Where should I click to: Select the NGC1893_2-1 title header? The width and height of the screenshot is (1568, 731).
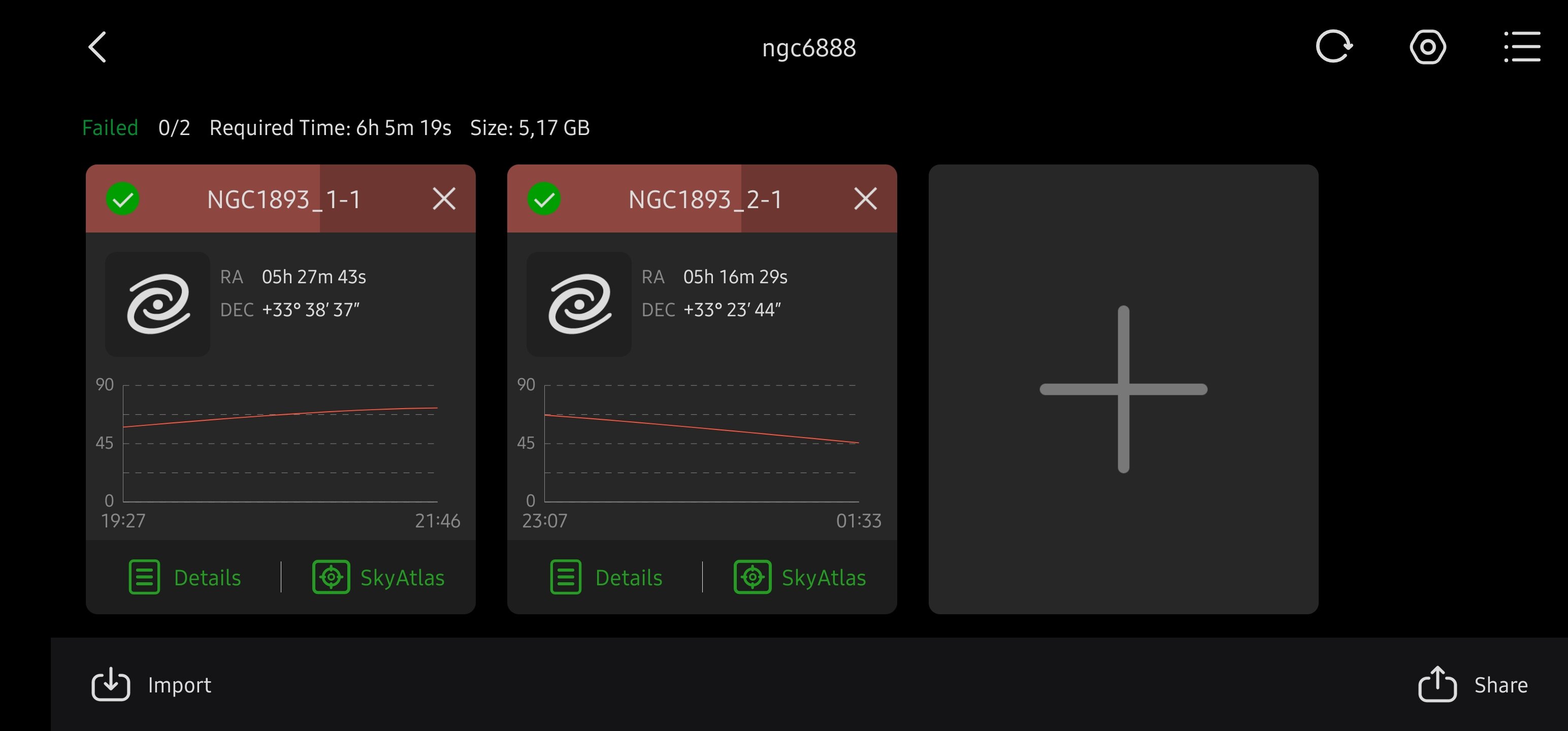[705, 199]
